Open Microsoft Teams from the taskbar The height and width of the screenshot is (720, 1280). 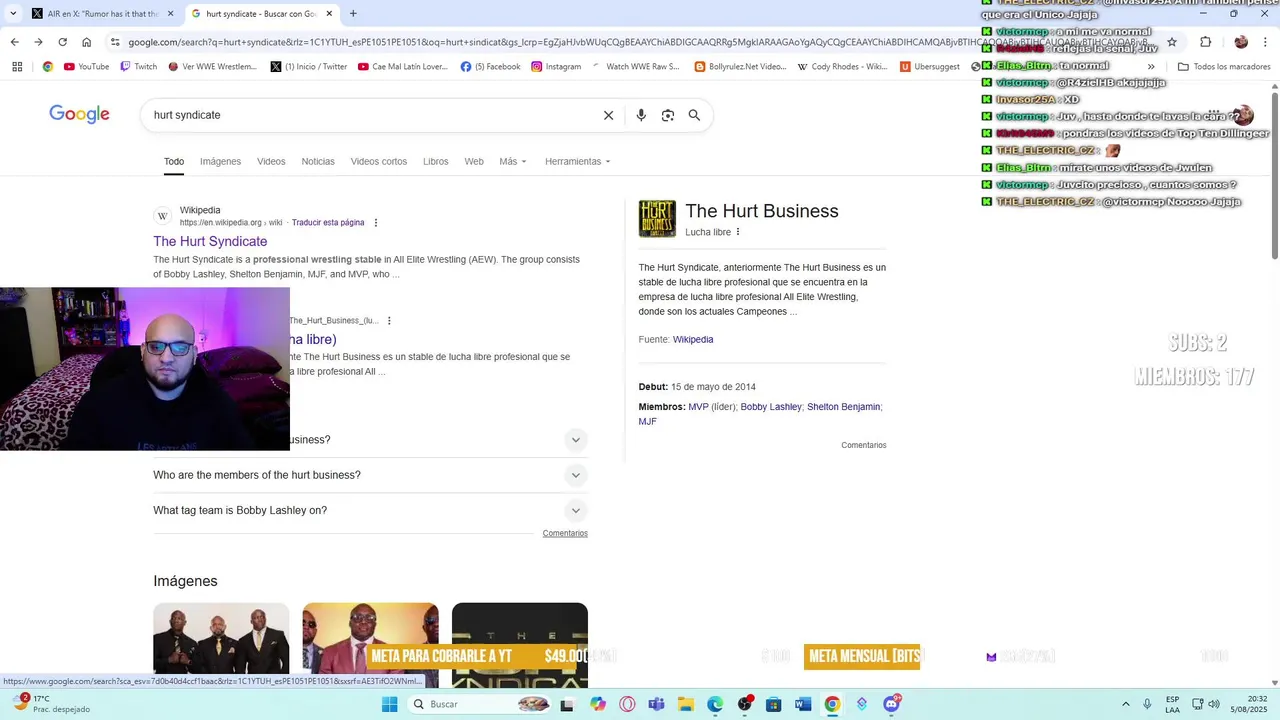tap(656, 704)
